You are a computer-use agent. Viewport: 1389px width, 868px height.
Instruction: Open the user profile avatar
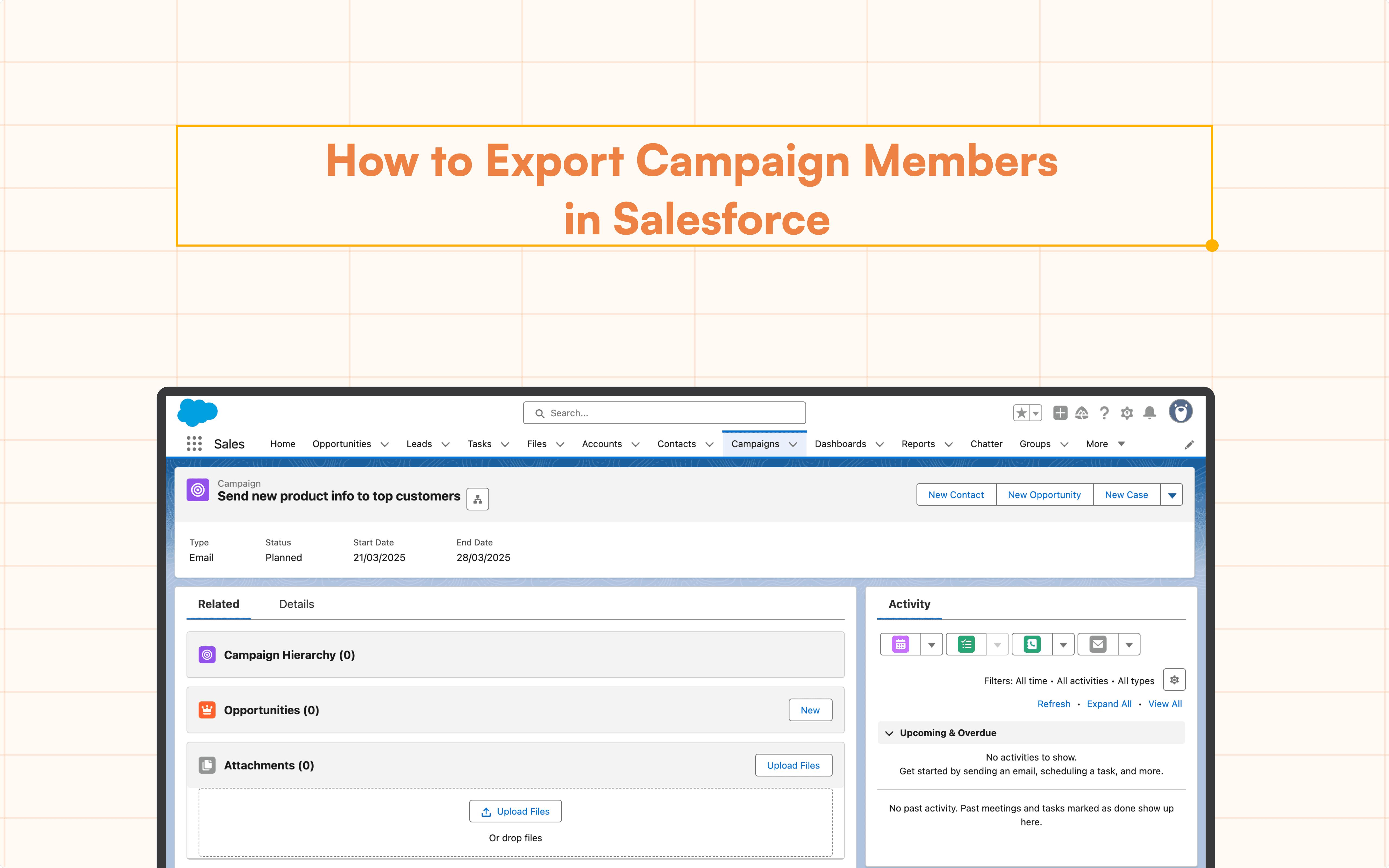(x=1181, y=411)
